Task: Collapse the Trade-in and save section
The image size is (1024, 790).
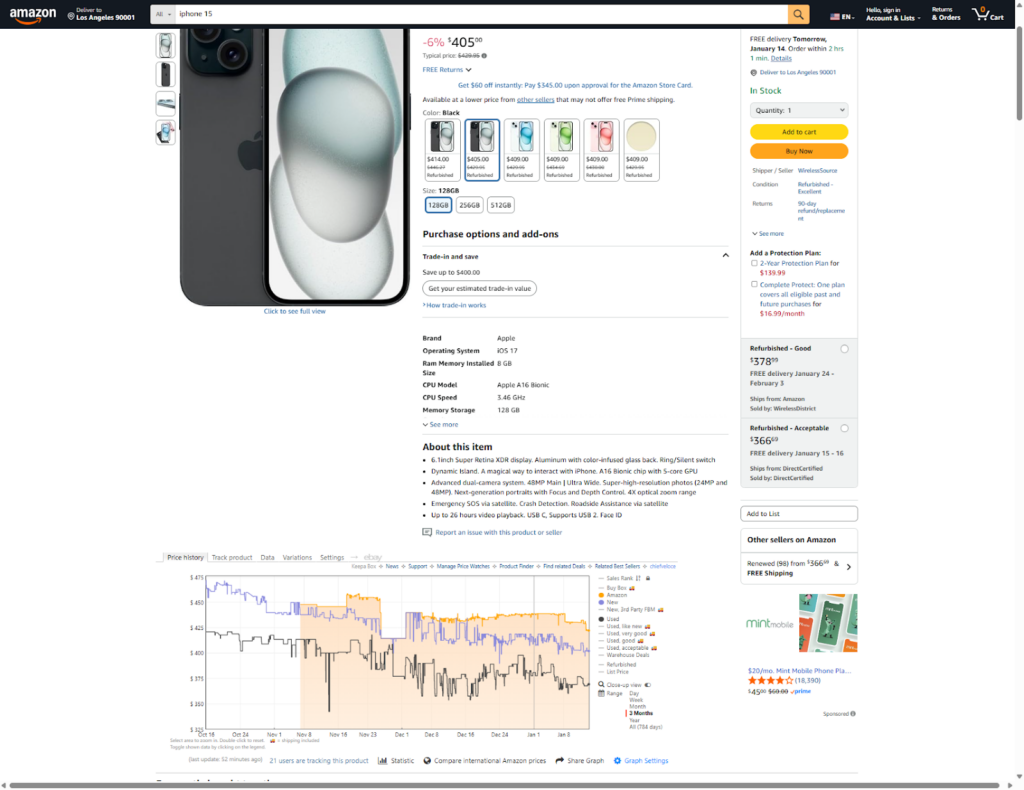Action: click(725, 255)
